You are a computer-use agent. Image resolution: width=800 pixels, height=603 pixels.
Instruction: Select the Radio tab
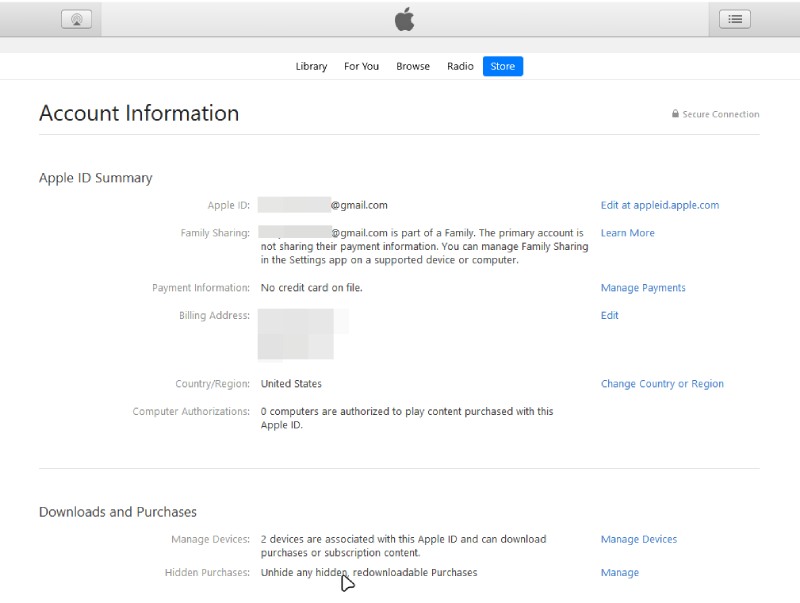[x=460, y=66]
